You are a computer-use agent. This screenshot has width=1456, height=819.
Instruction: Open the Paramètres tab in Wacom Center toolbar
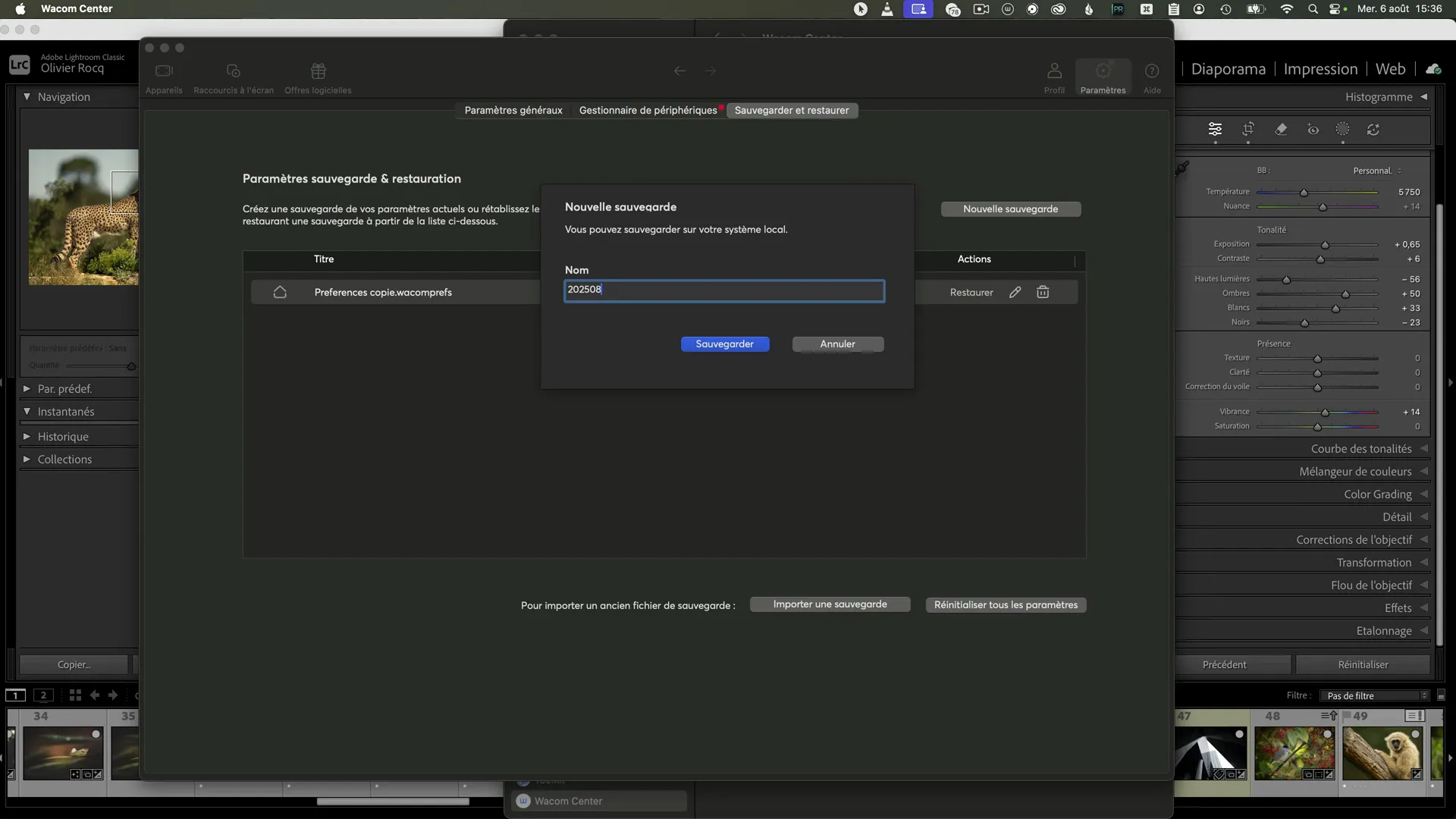1103,78
